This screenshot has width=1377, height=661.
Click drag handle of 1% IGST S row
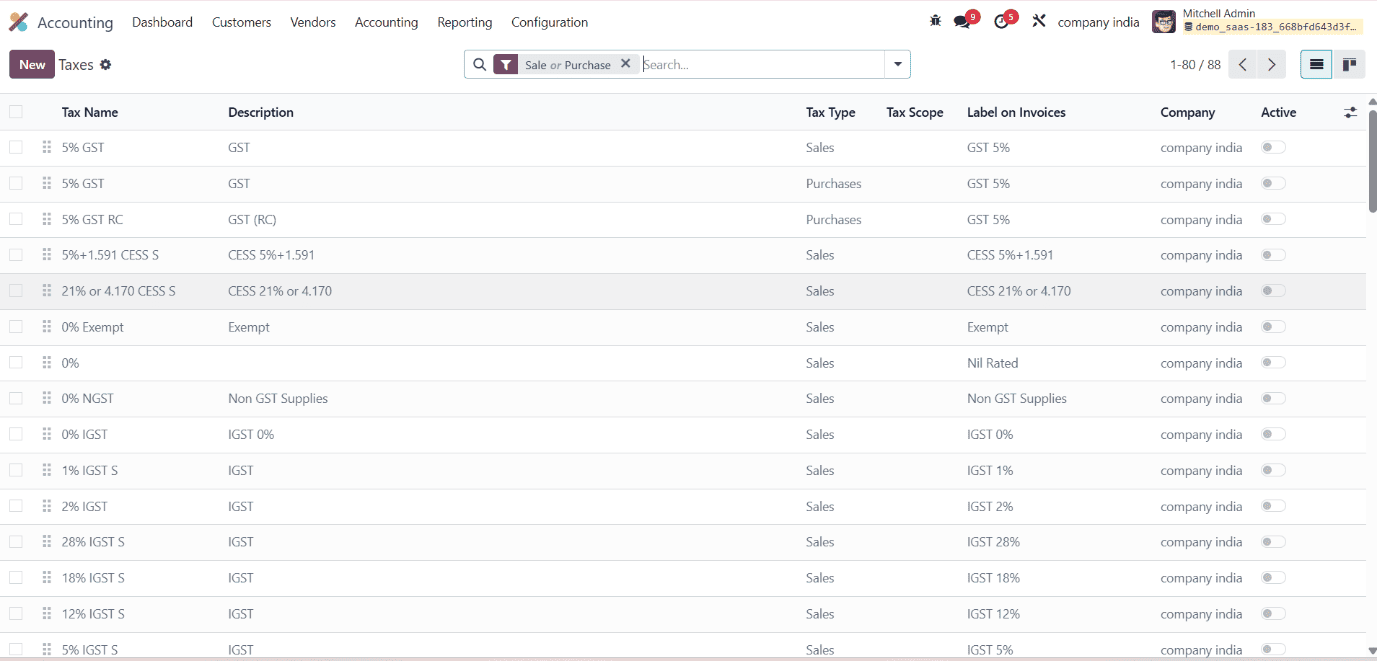coord(47,470)
